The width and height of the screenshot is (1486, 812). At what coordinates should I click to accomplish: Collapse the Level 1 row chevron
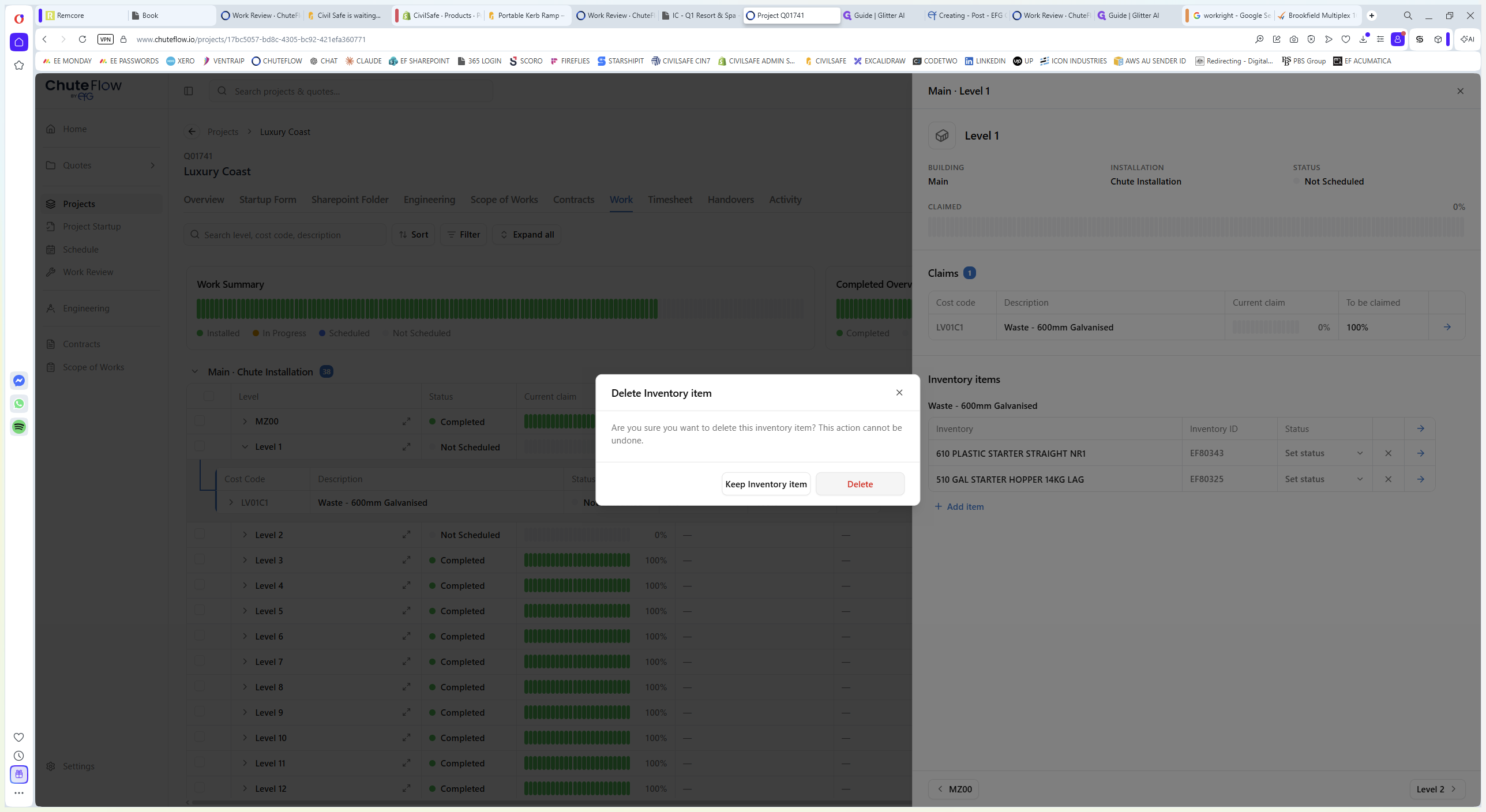click(245, 447)
